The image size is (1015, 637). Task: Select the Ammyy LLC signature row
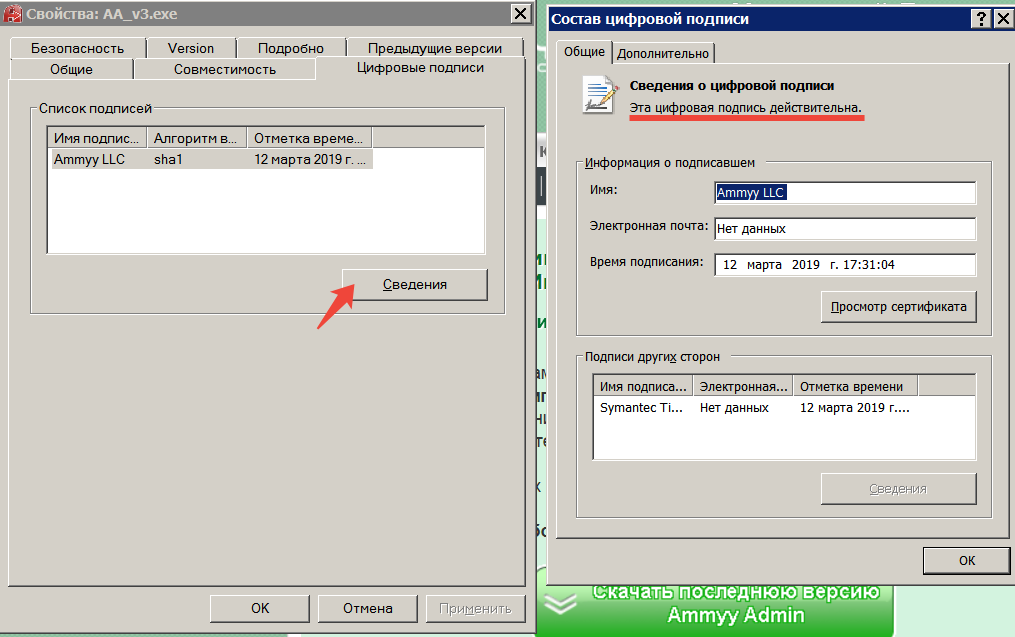[212, 159]
